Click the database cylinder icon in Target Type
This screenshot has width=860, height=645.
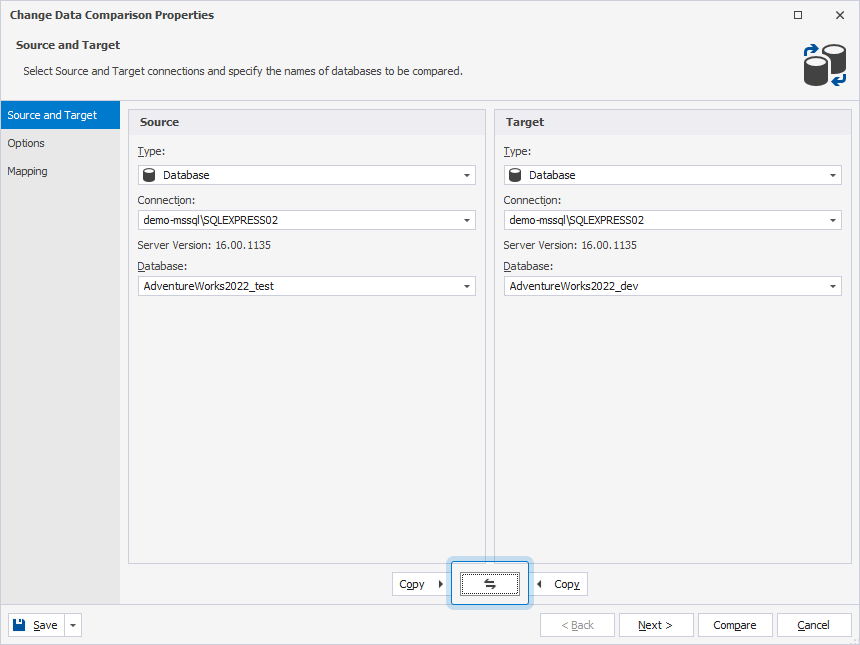[516, 175]
